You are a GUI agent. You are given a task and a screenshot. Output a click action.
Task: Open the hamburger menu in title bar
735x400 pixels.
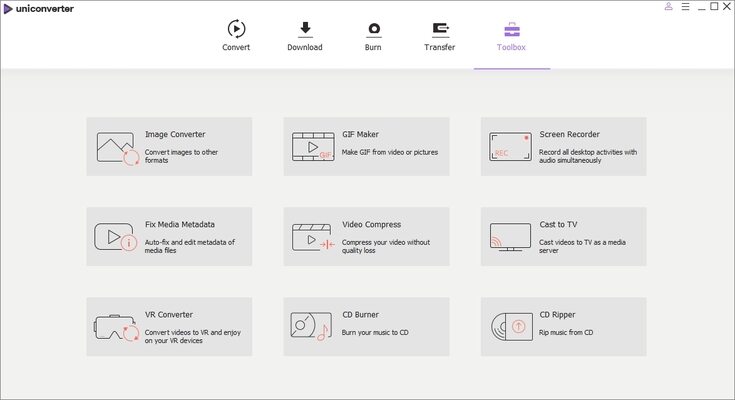pos(685,7)
